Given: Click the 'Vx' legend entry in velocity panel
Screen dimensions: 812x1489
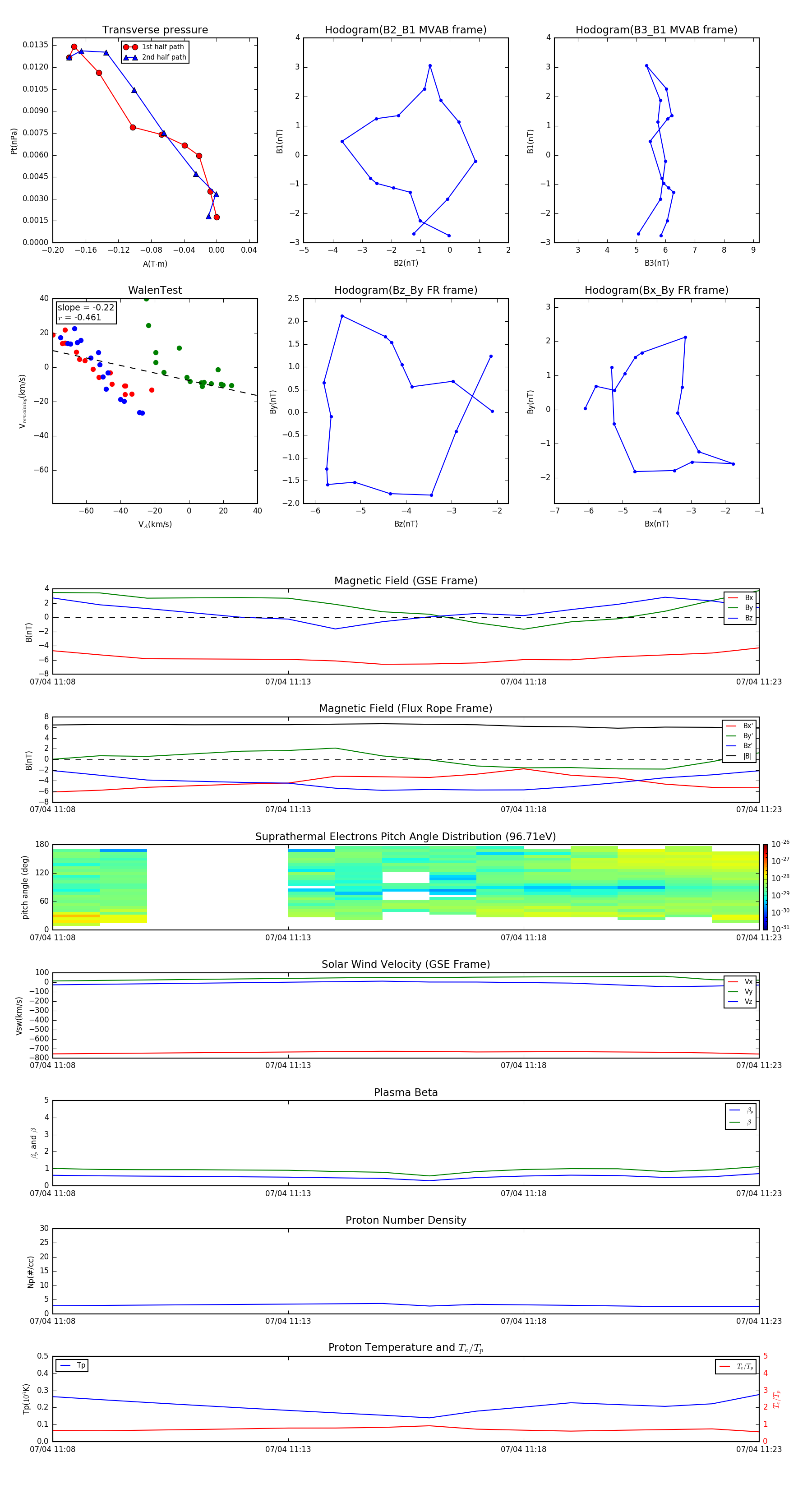Looking at the screenshot, I should tap(740, 981).
